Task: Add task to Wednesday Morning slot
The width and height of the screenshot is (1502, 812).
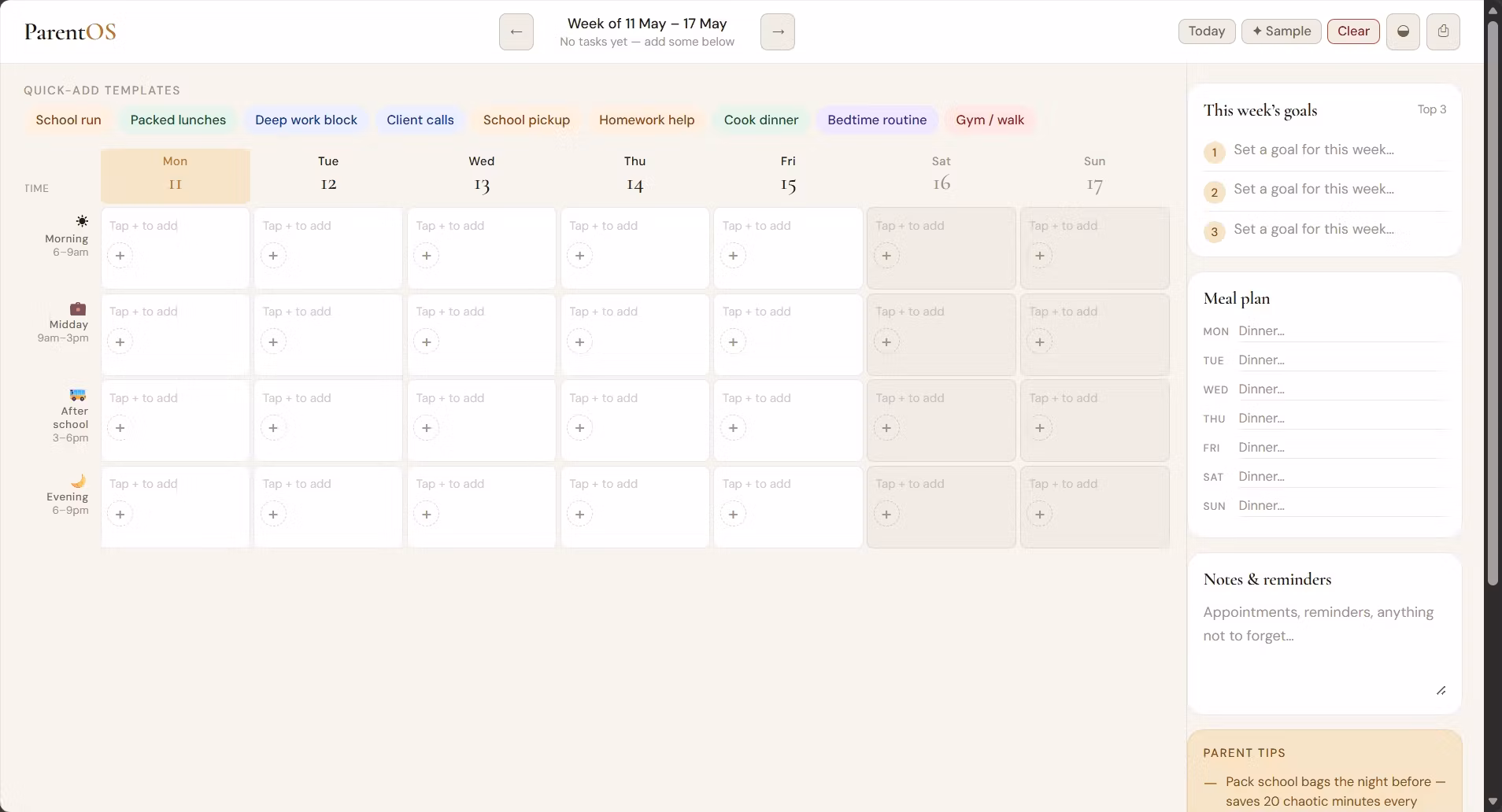Action: (x=427, y=256)
